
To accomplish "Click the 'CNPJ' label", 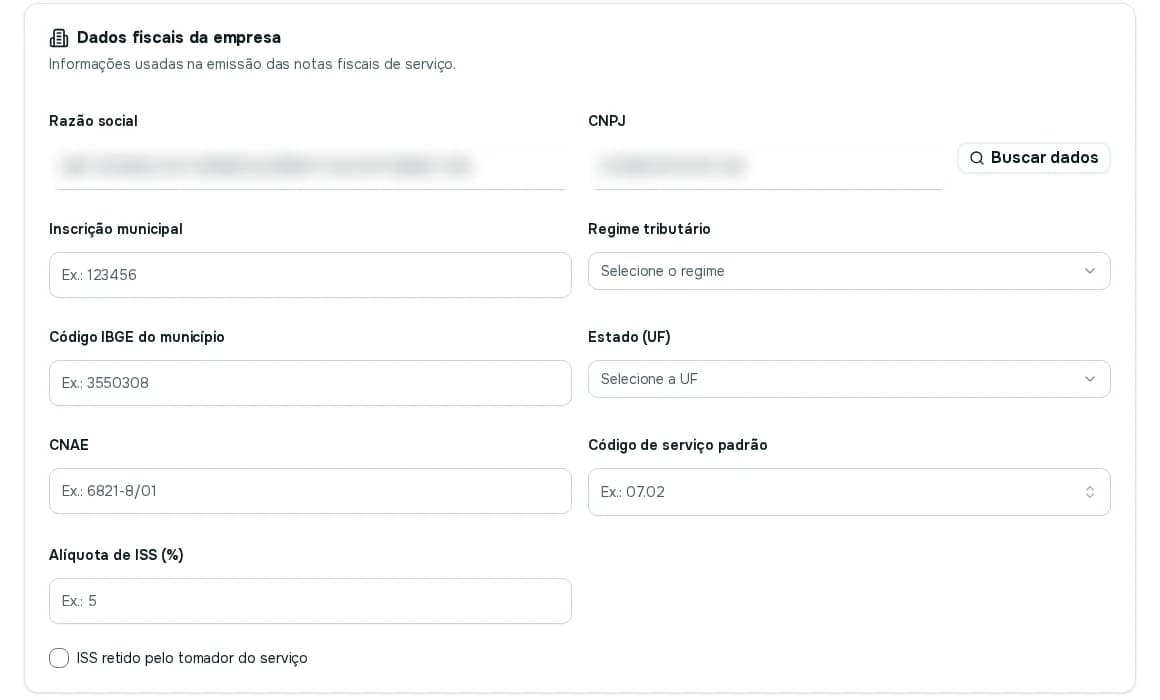I will (607, 121).
